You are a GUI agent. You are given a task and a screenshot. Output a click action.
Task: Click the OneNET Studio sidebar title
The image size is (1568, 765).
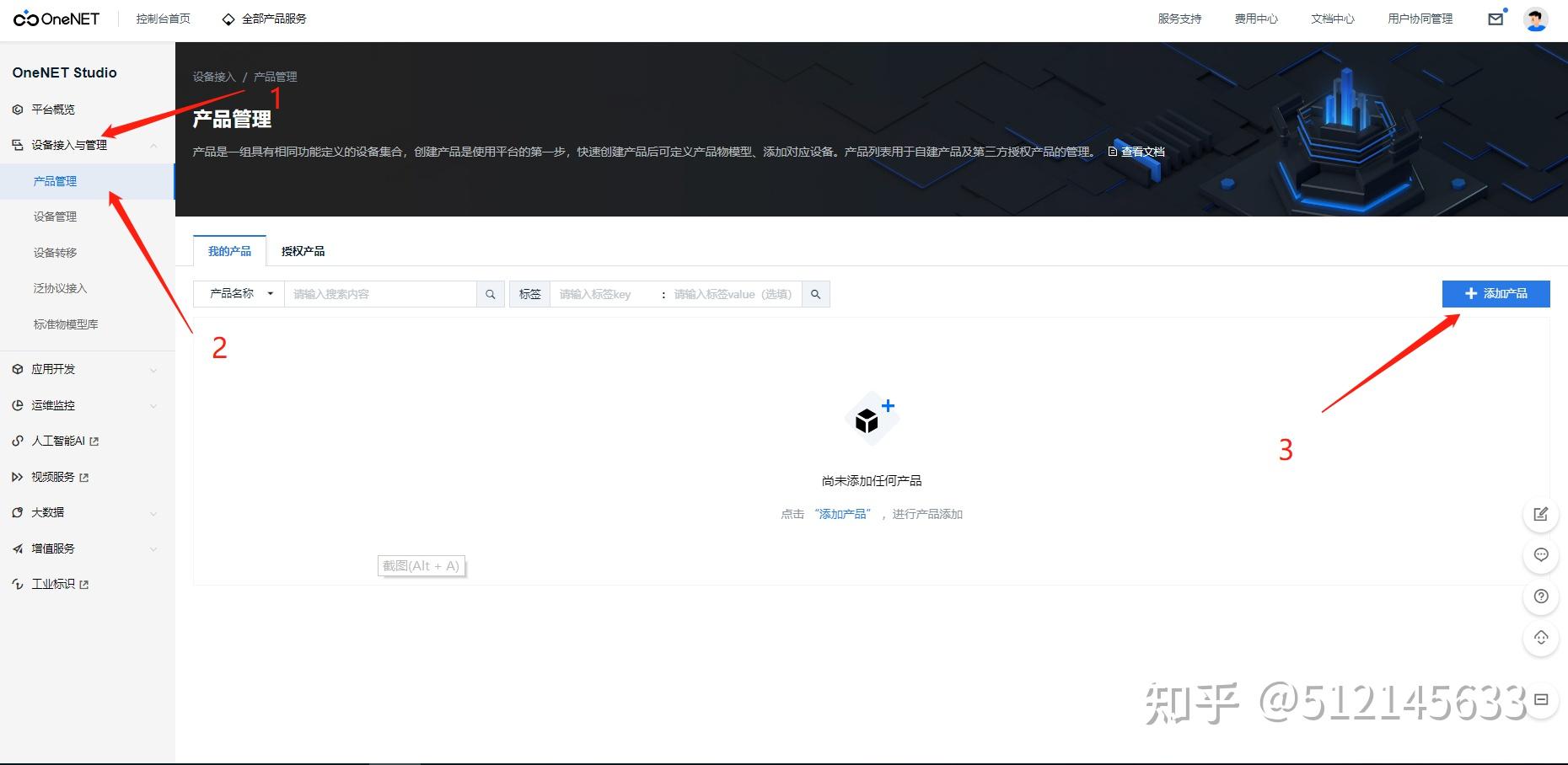[64, 72]
